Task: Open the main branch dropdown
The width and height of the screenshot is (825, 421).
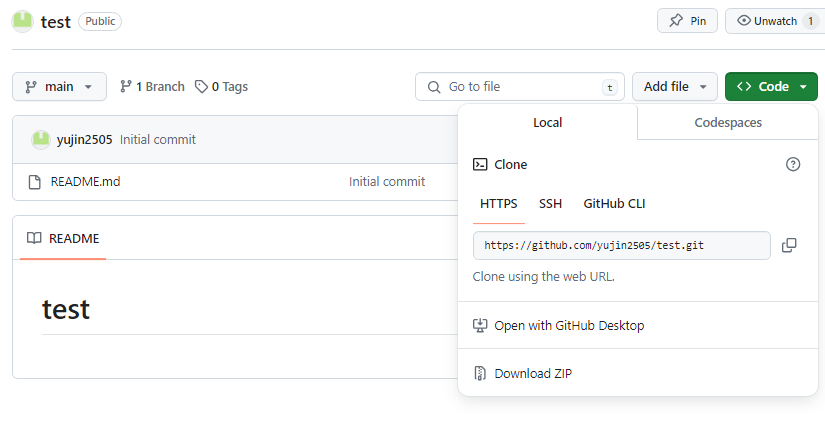Action: coord(59,86)
